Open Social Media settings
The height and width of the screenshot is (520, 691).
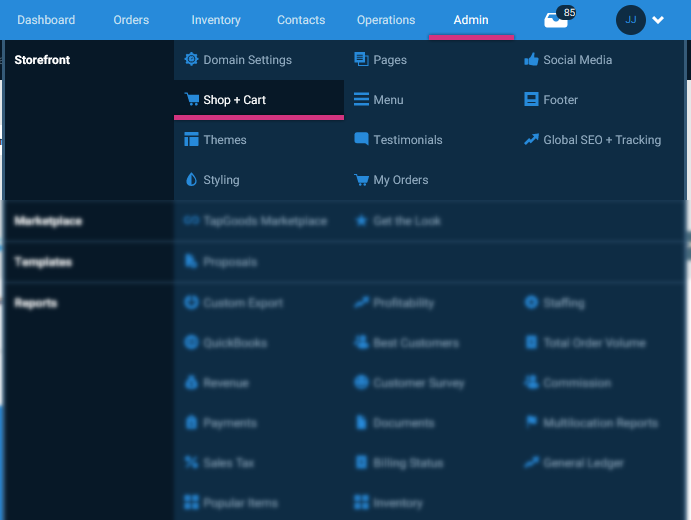tap(577, 60)
